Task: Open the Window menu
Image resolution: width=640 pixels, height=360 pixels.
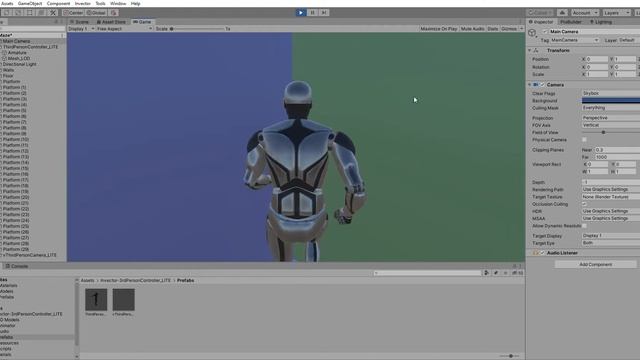Action: click(118, 3)
